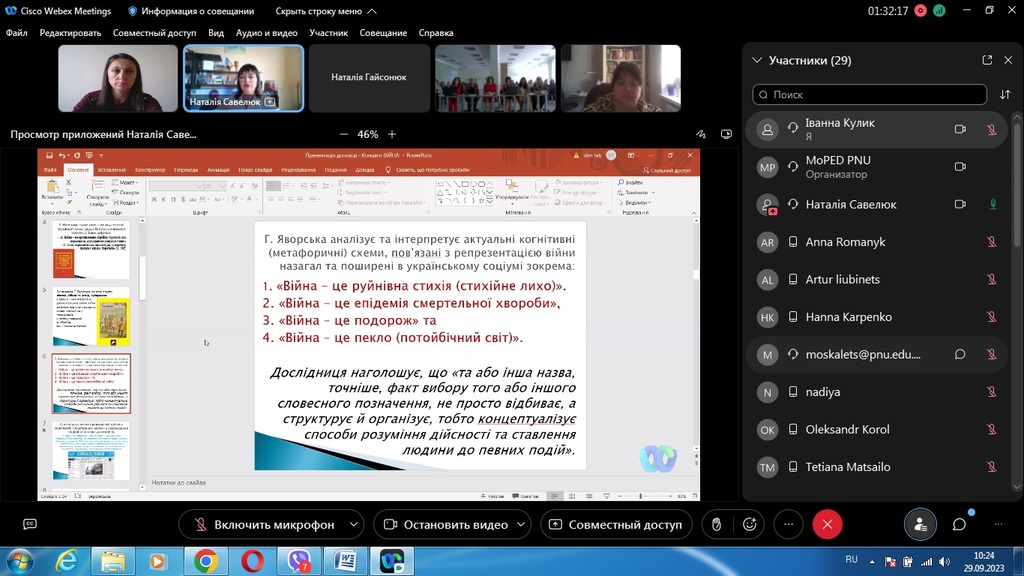Click Совместный доступ share button
Screen dimensions: 1024x576
(x=615, y=524)
